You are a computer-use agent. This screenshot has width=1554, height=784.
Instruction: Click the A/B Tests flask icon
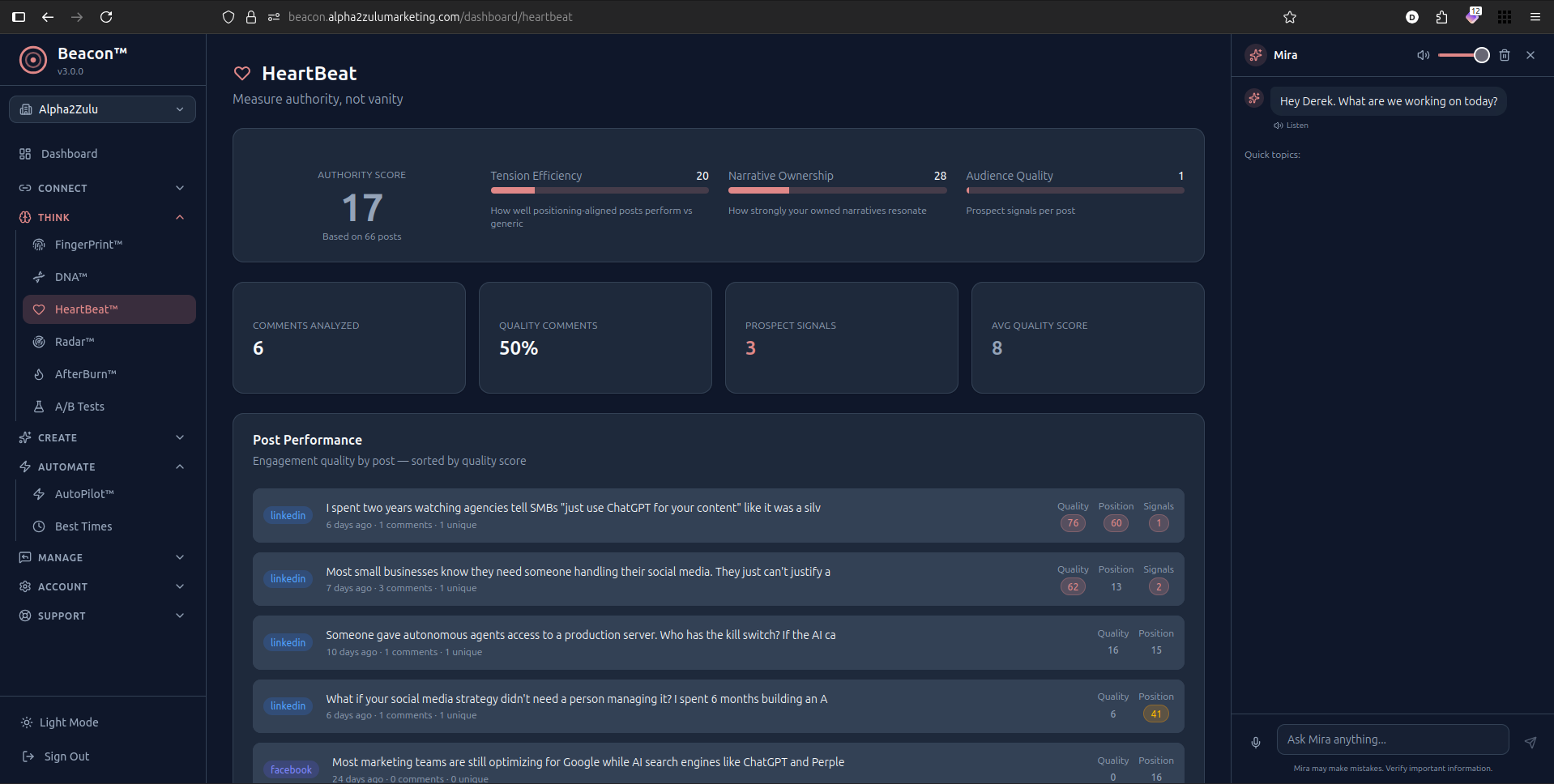pyautogui.click(x=38, y=407)
